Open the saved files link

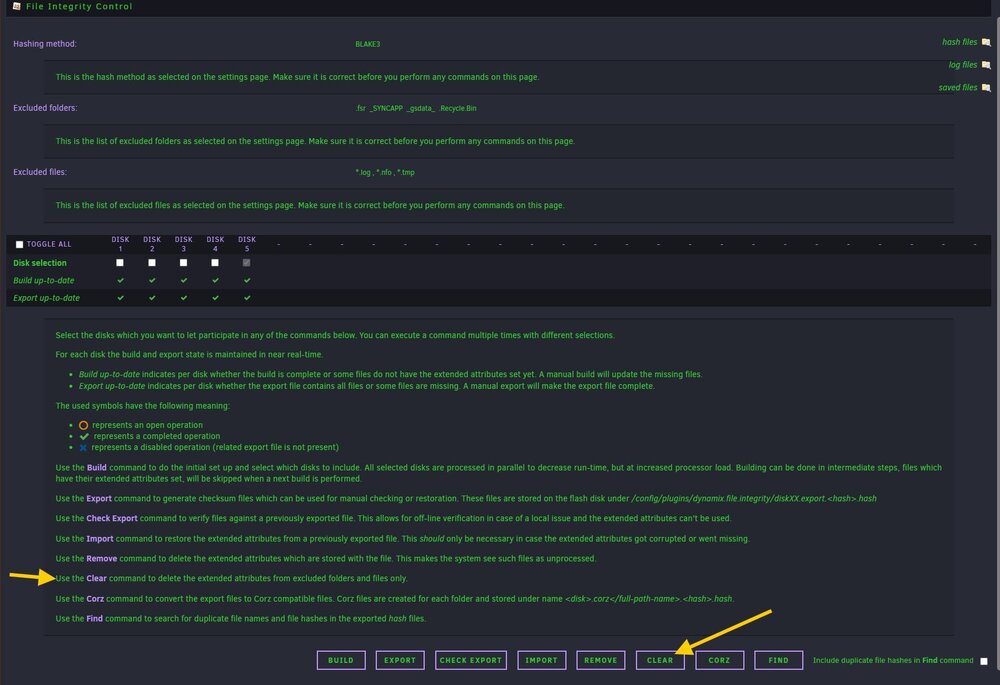pos(957,88)
